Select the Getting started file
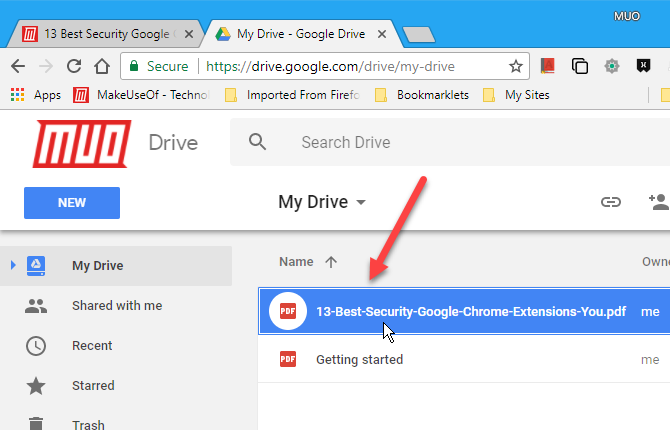The image size is (670, 430). tap(464, 359)
